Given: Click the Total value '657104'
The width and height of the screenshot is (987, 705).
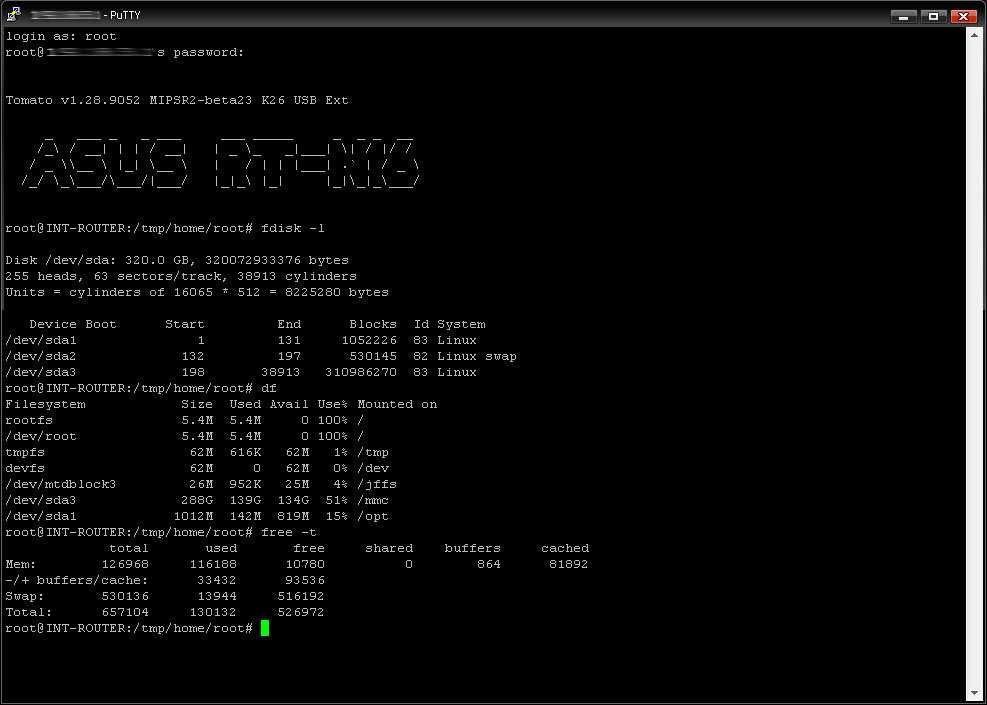Looking at the screenshot, I should click(x=125, y=612).
